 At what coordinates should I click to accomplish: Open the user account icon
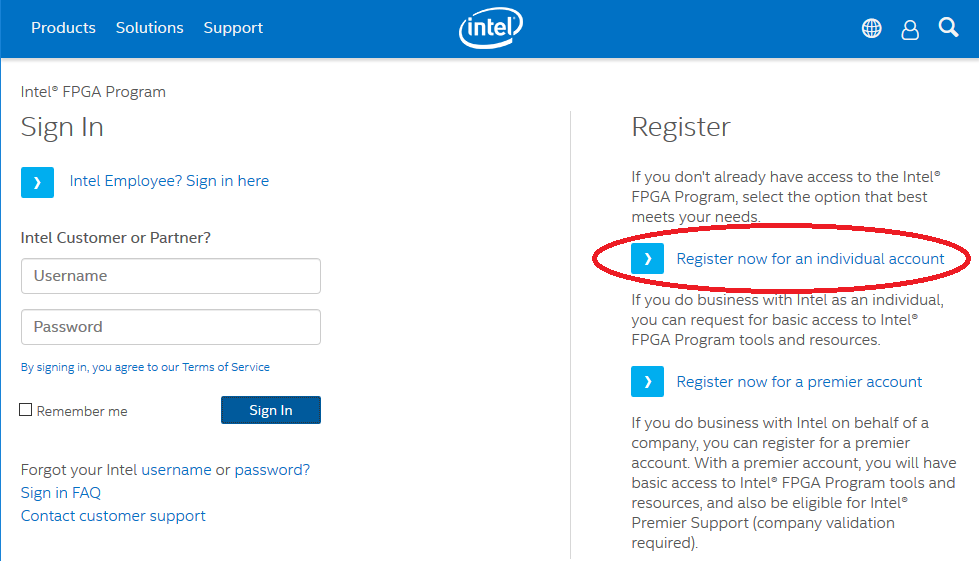pos(910,29)
